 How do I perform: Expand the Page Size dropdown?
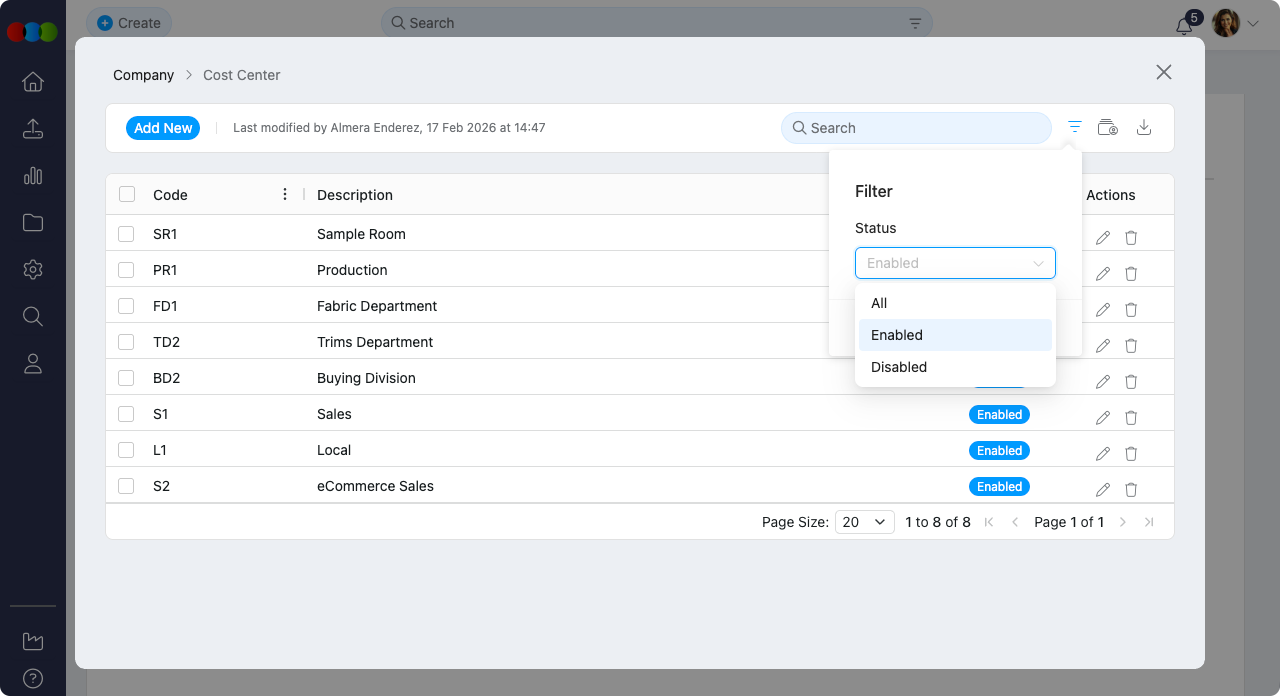coord(865,522)
